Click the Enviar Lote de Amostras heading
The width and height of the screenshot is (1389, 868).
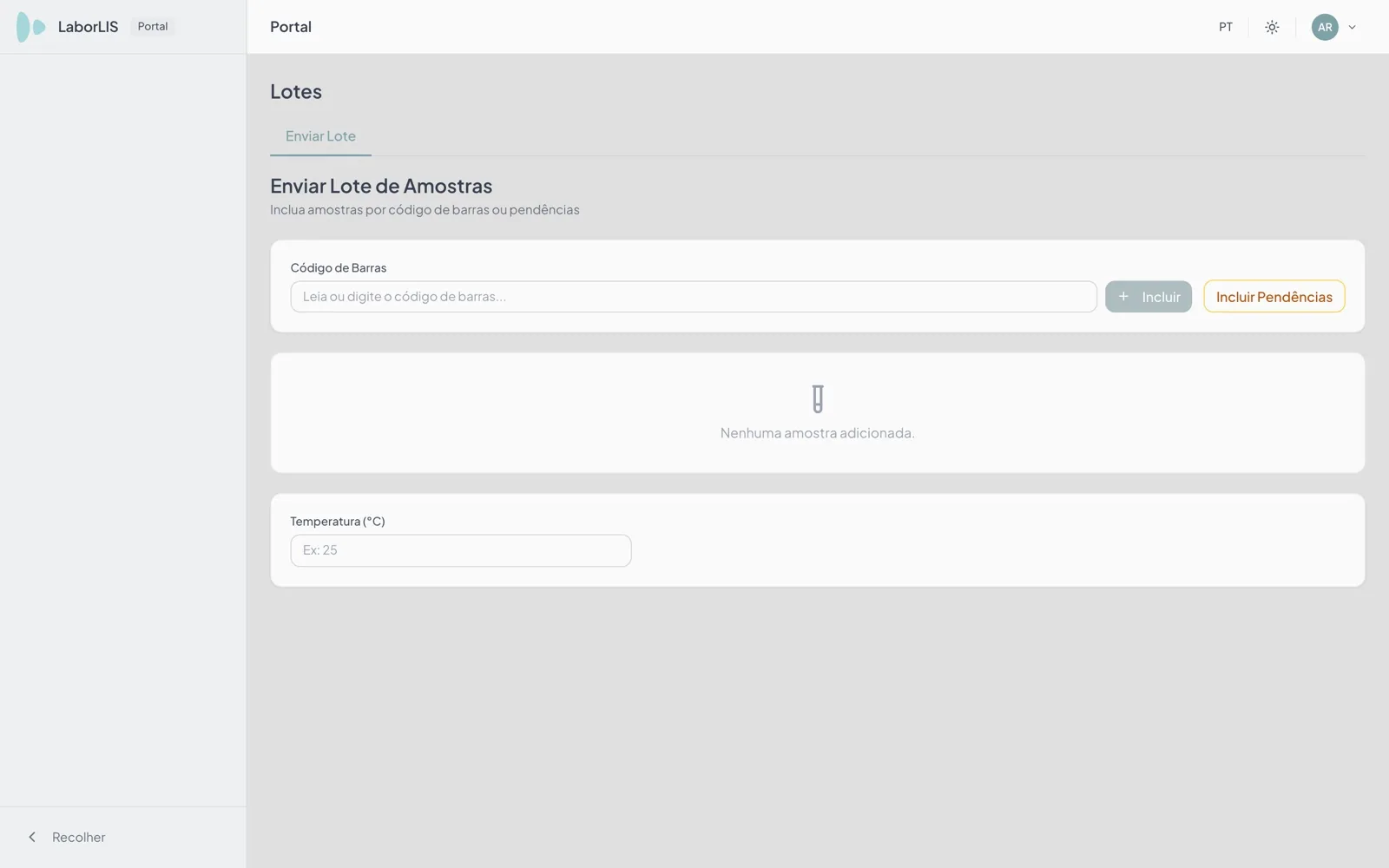381,186
